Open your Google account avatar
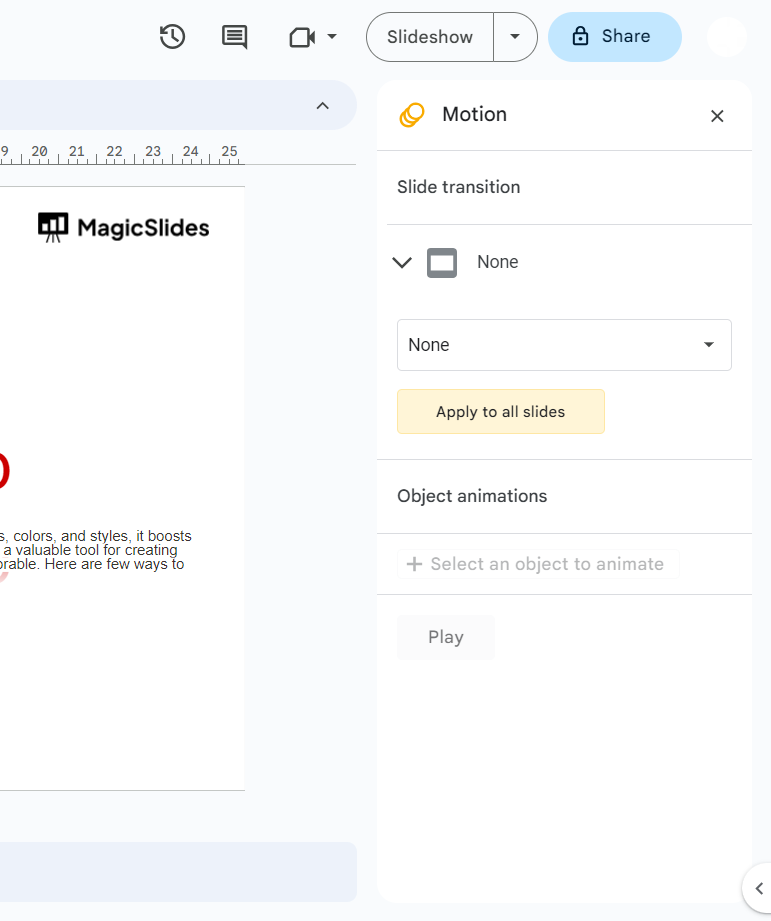Image resolution: width=771 pixels, height=921 pixels. tap(726, 37)
